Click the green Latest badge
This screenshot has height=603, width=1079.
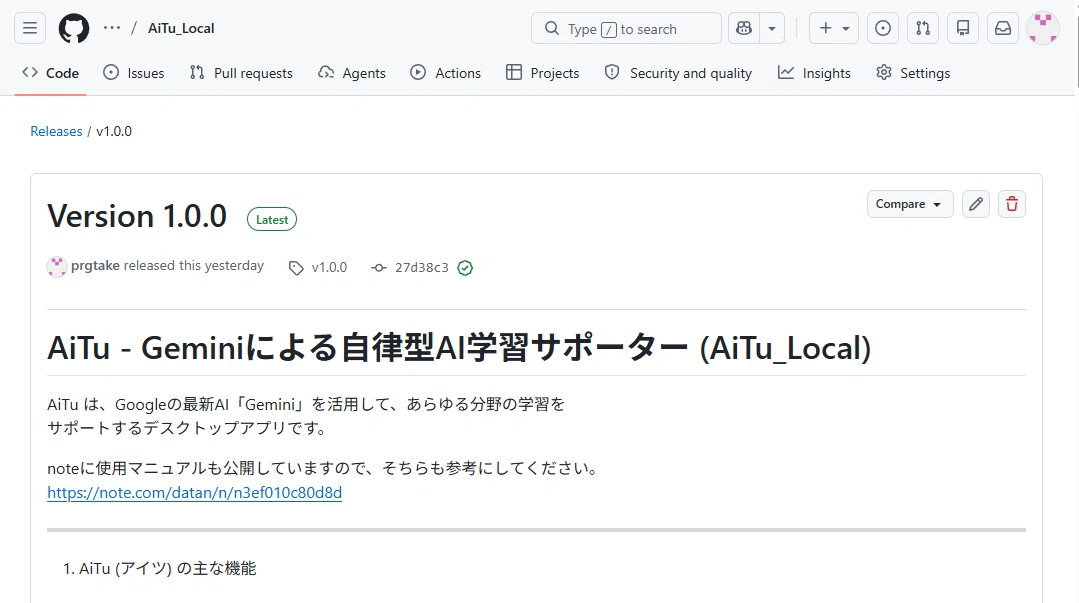tap(272, 220)
